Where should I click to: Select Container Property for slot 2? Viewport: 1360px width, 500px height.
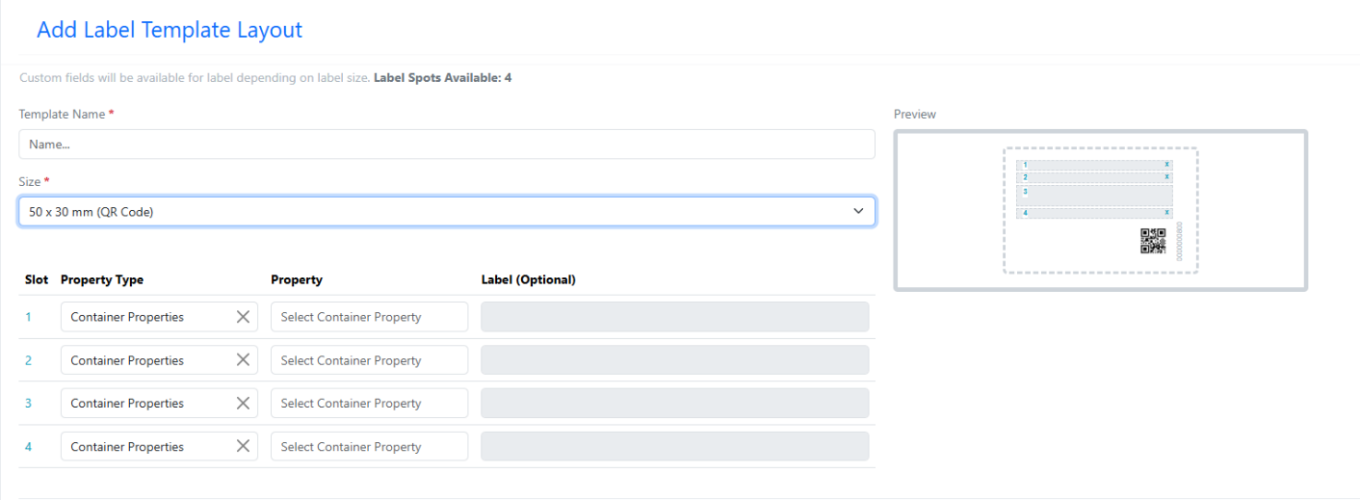pos(369,360)
